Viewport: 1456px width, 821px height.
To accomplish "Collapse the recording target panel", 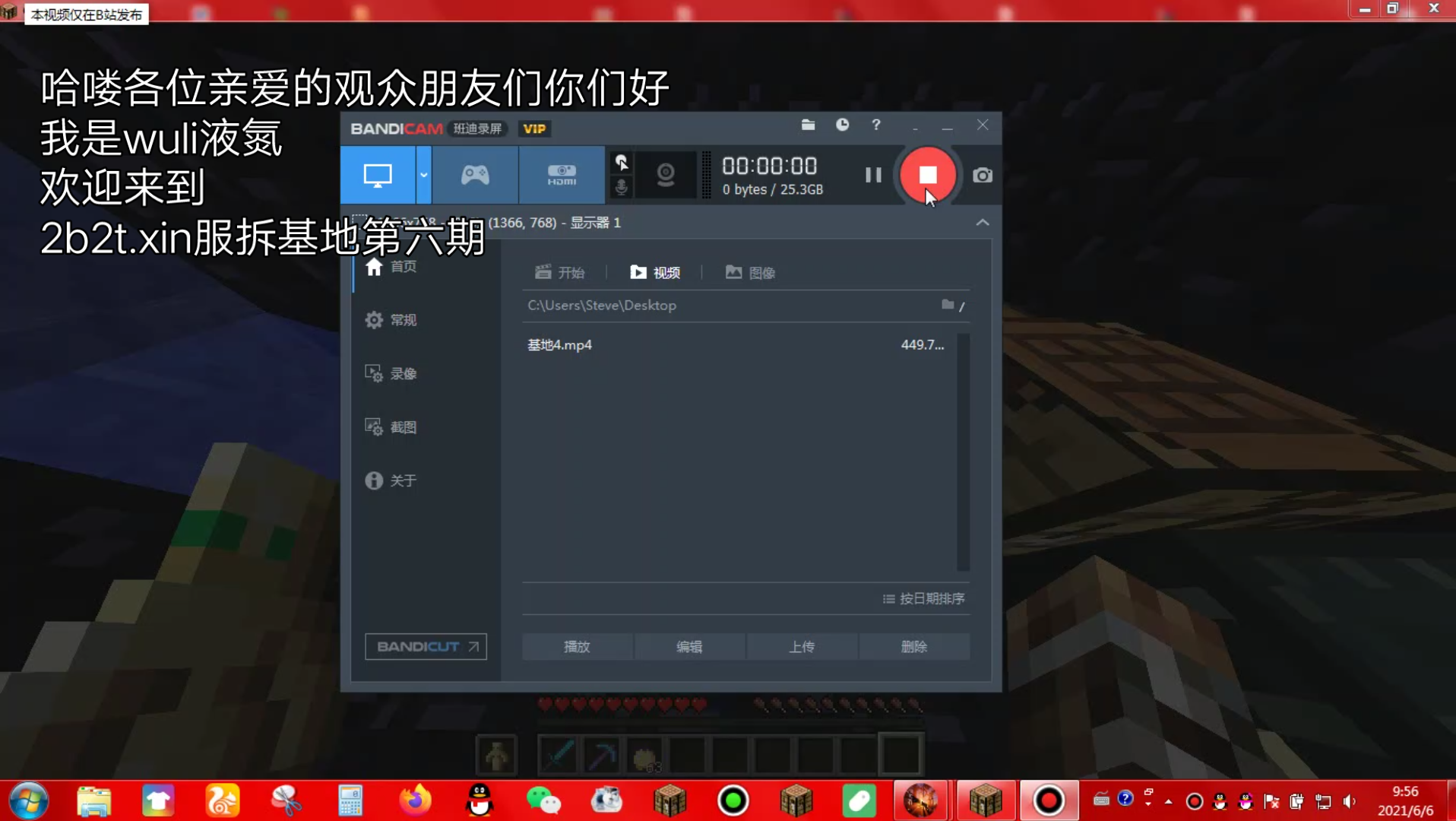I will pos(981,222).
